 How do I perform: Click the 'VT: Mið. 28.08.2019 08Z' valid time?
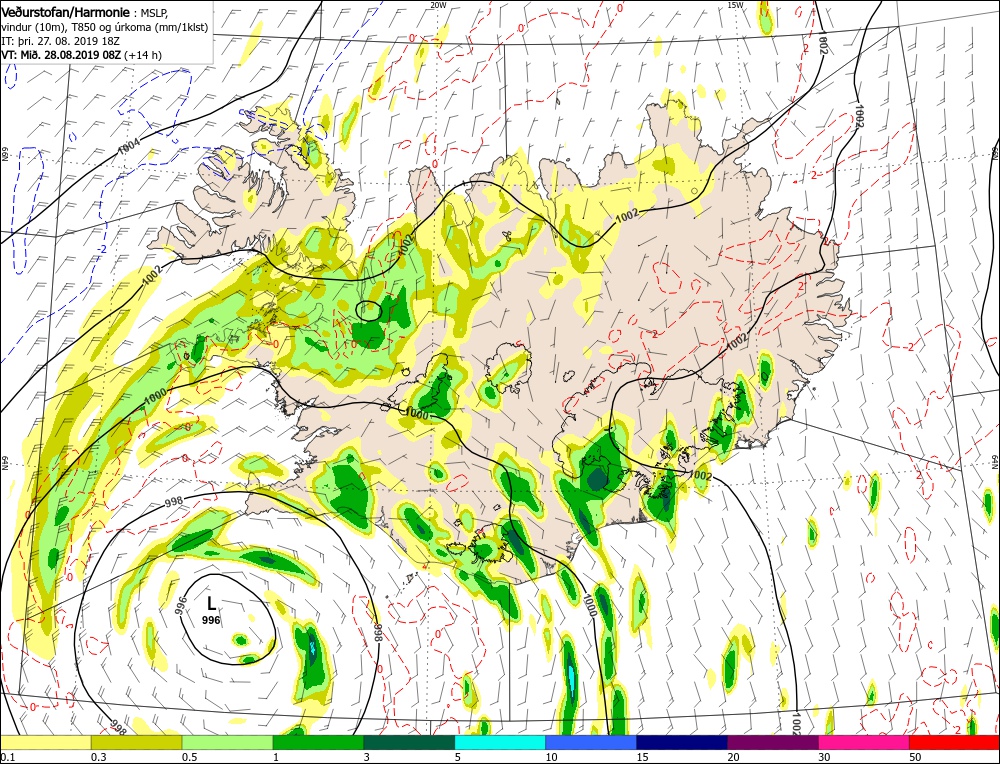(x=61, y=55)
